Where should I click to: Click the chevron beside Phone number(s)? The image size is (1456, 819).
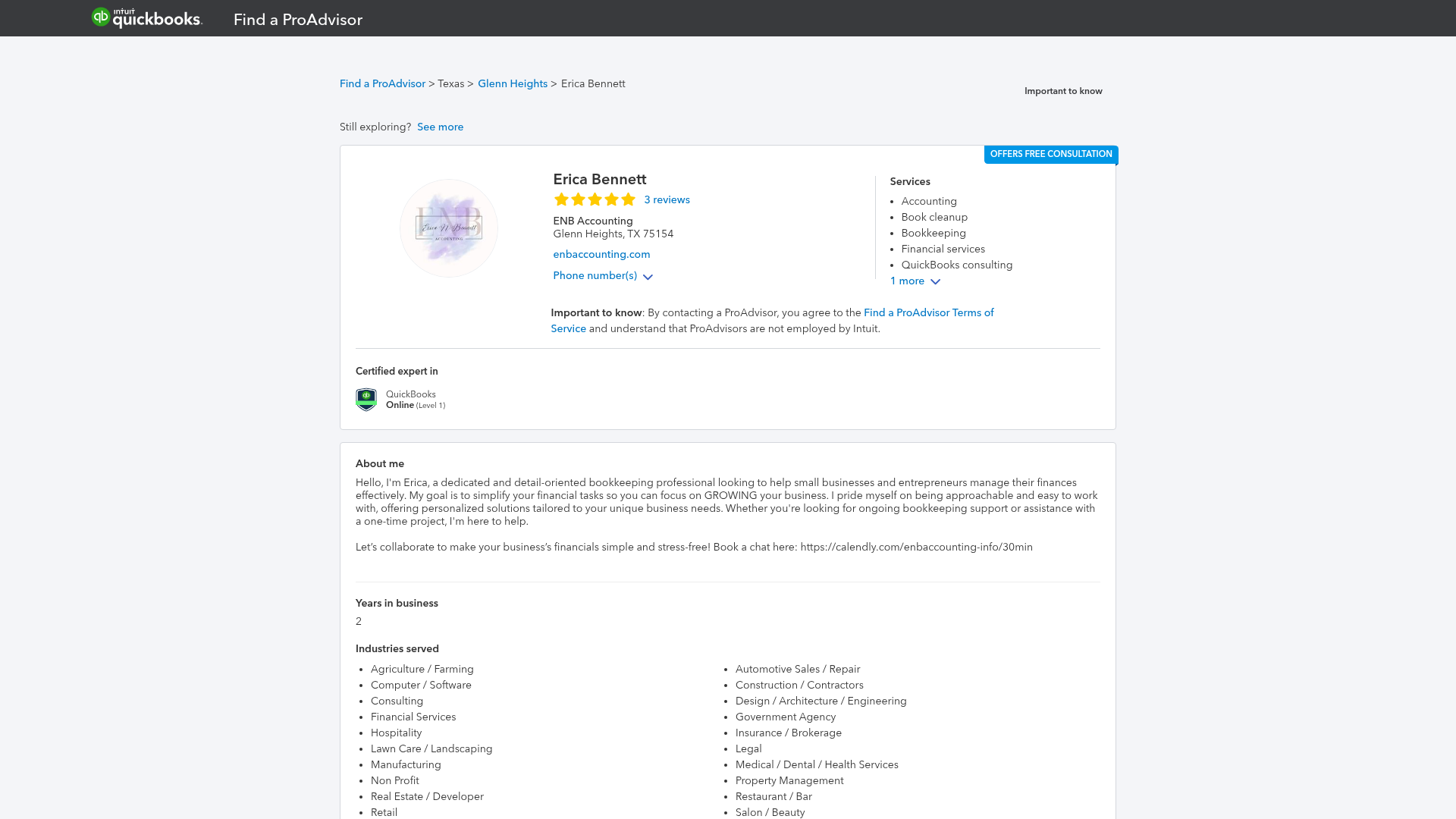648,278
